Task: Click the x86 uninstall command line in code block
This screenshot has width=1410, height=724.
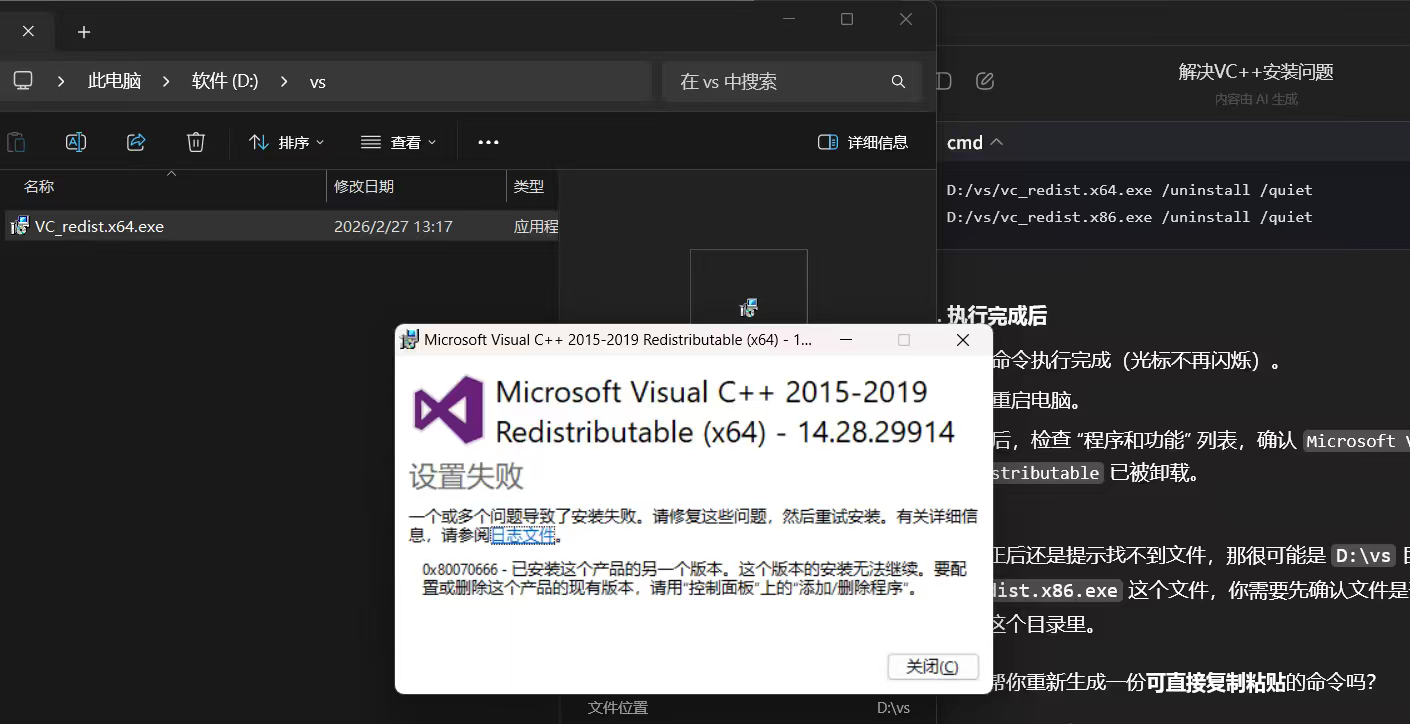Action: (x=1129, y=217)
